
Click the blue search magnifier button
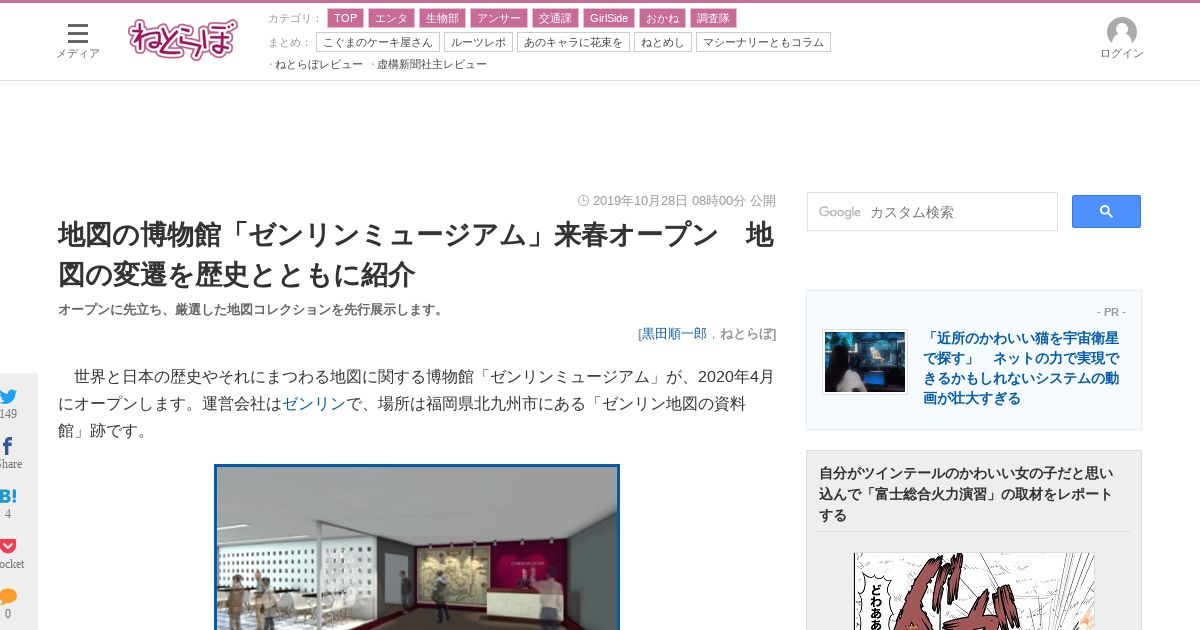[x=1106, y=211]
